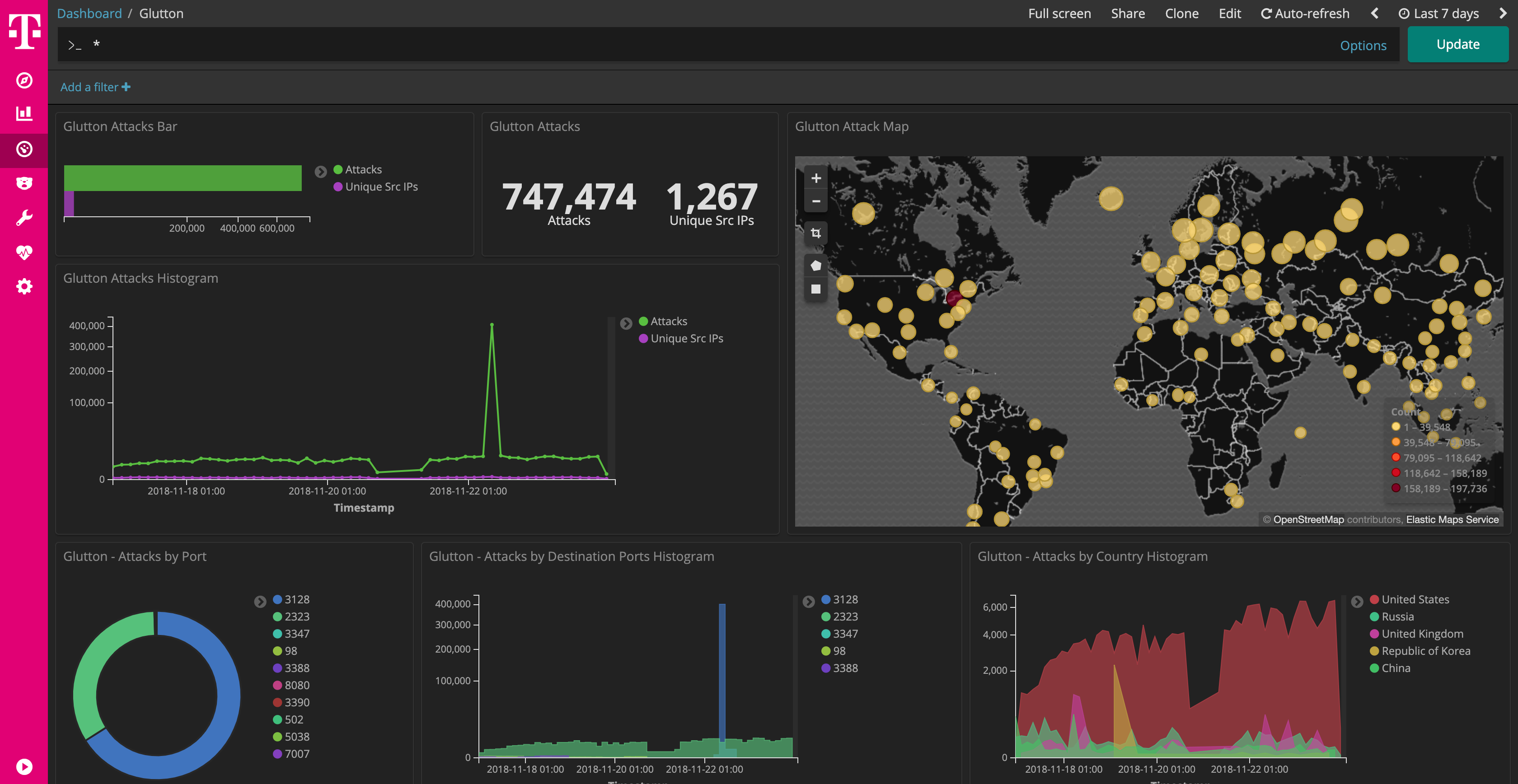Select Share in the top menu

1127,13
